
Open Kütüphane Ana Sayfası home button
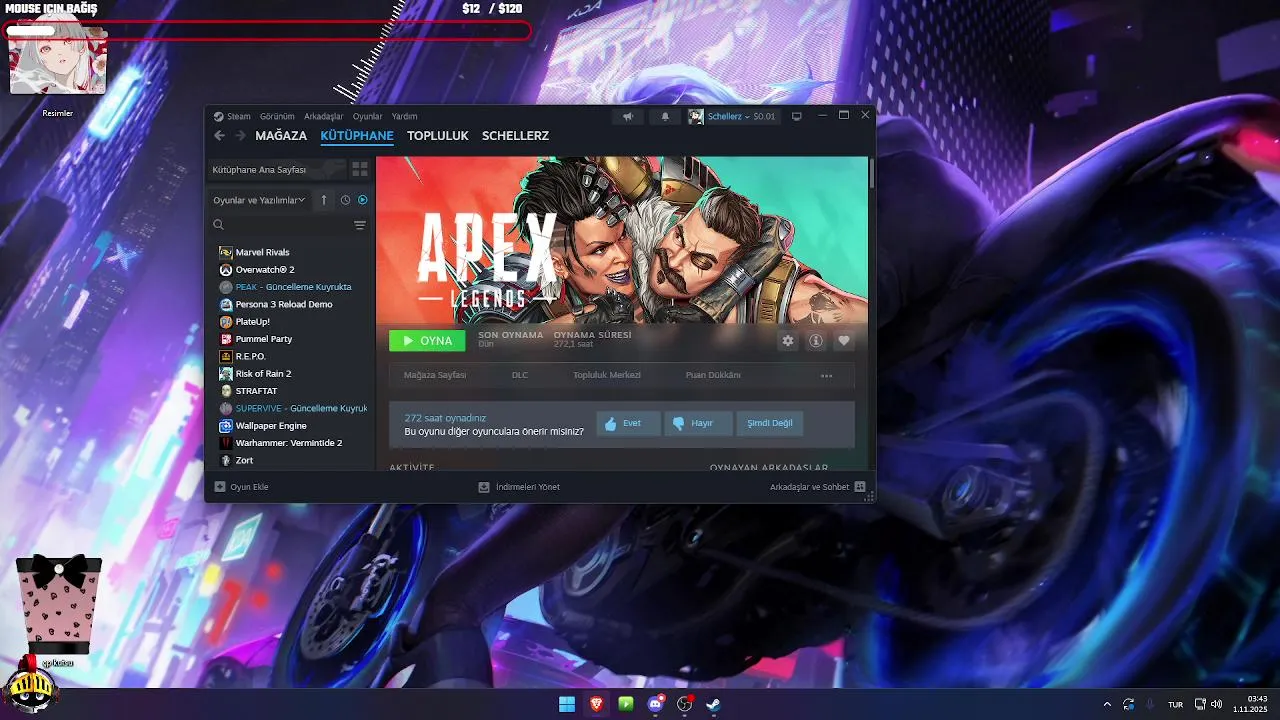[277, 170]
